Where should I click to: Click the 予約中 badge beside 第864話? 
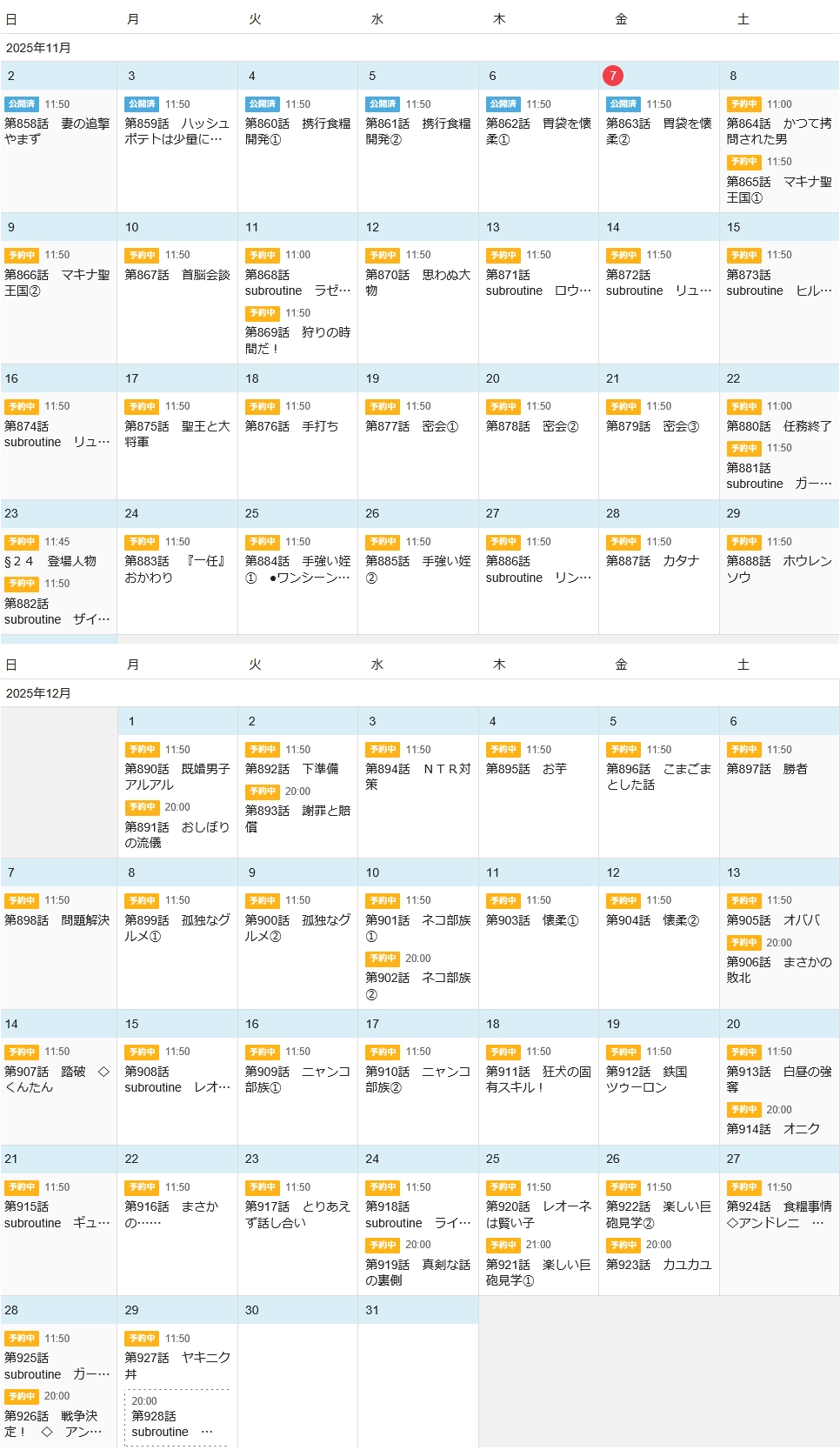[x=743, y=104]
